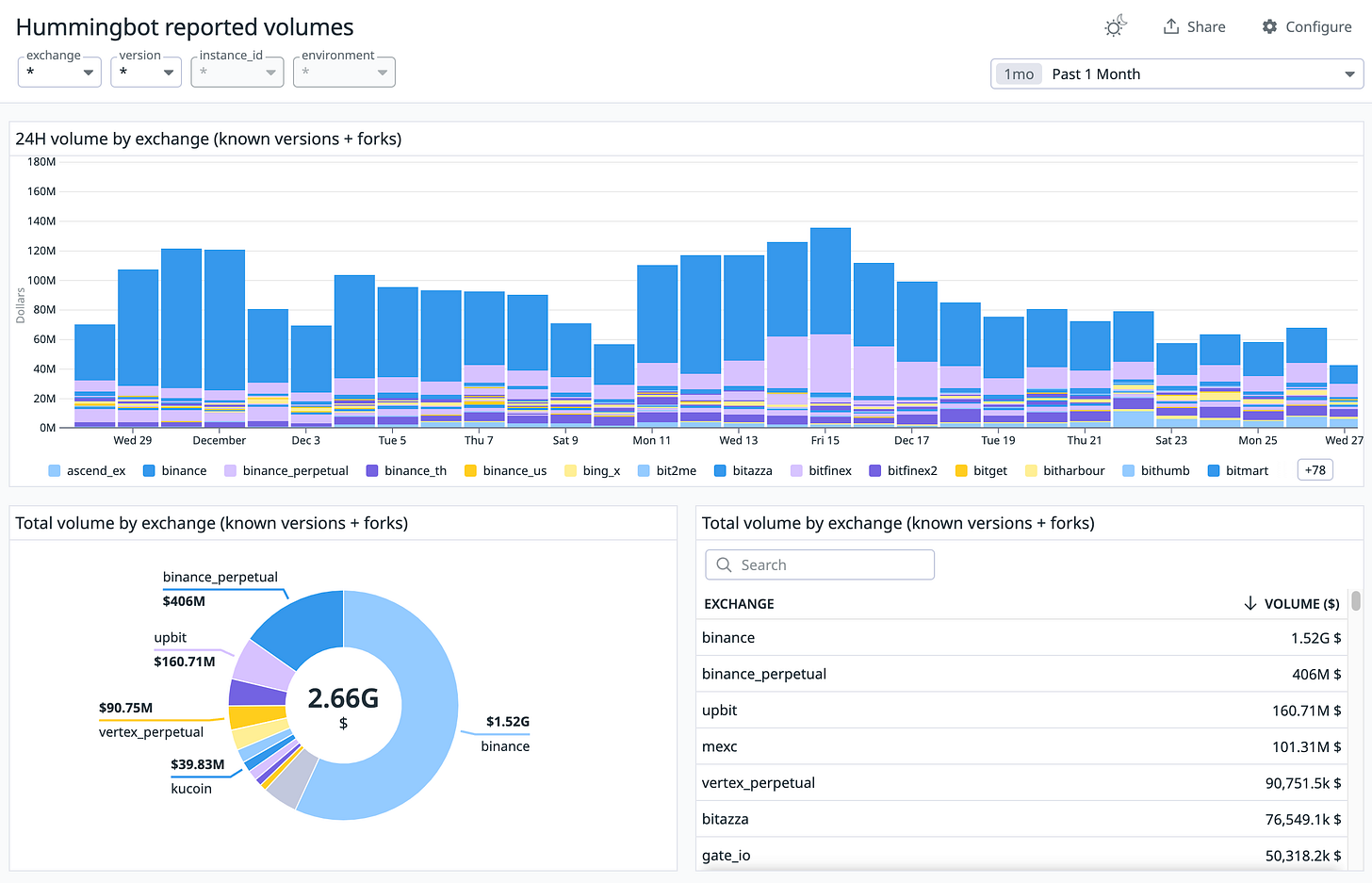Select the upbit table row

pyautogui.click(x=1022, y=711)
